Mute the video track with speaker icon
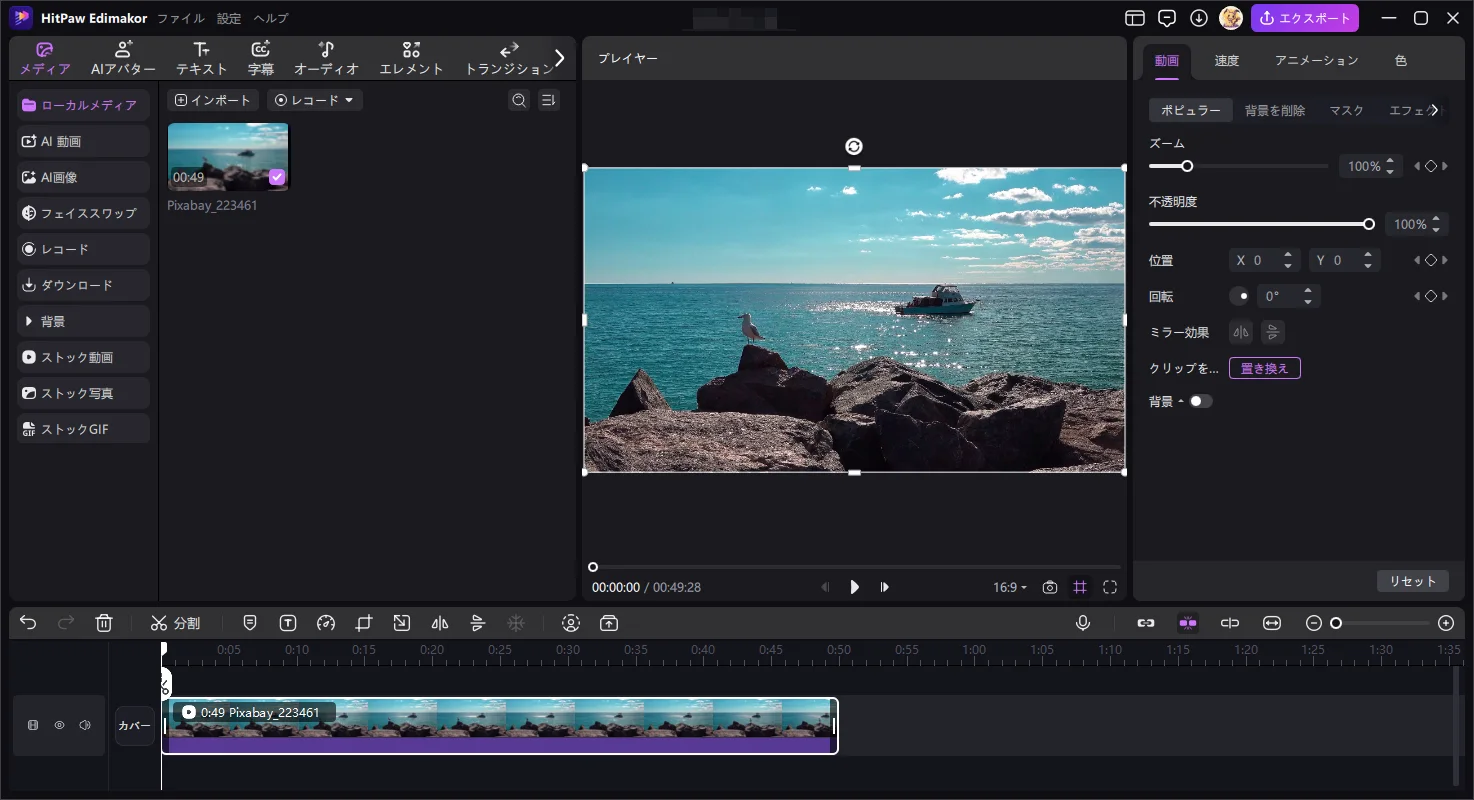 [85, 725]
